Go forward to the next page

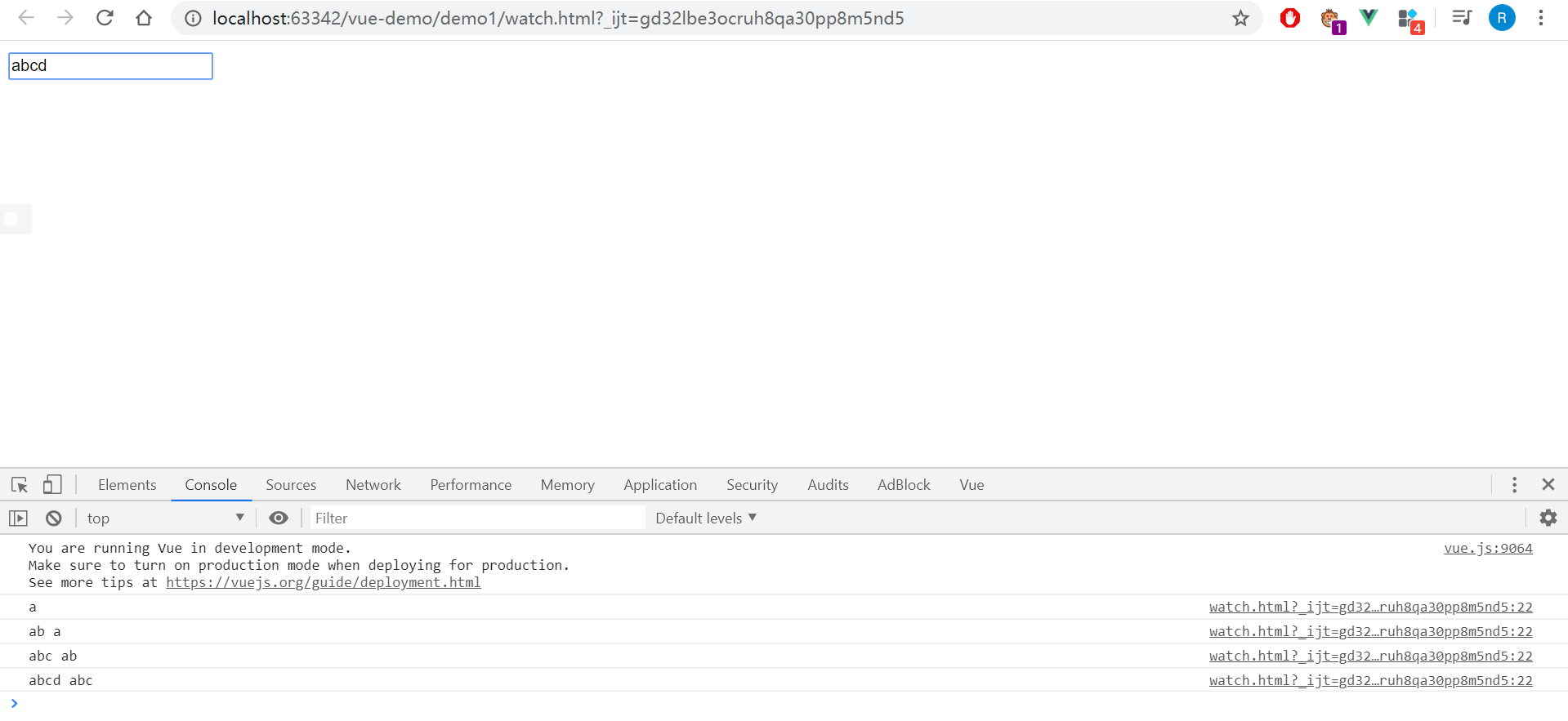65,18
